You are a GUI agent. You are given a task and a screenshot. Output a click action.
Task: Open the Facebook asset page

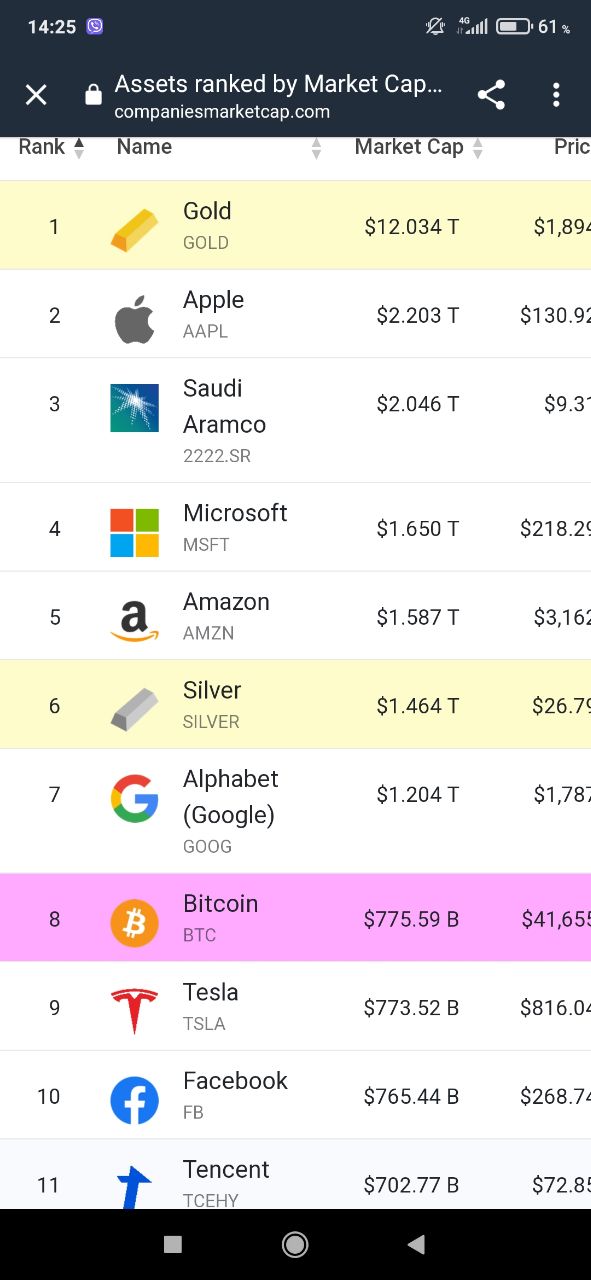pos(235,1081)
